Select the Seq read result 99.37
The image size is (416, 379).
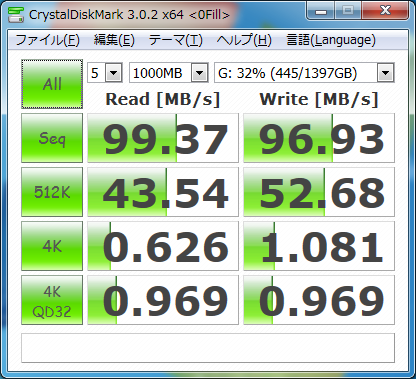(163, 138)
